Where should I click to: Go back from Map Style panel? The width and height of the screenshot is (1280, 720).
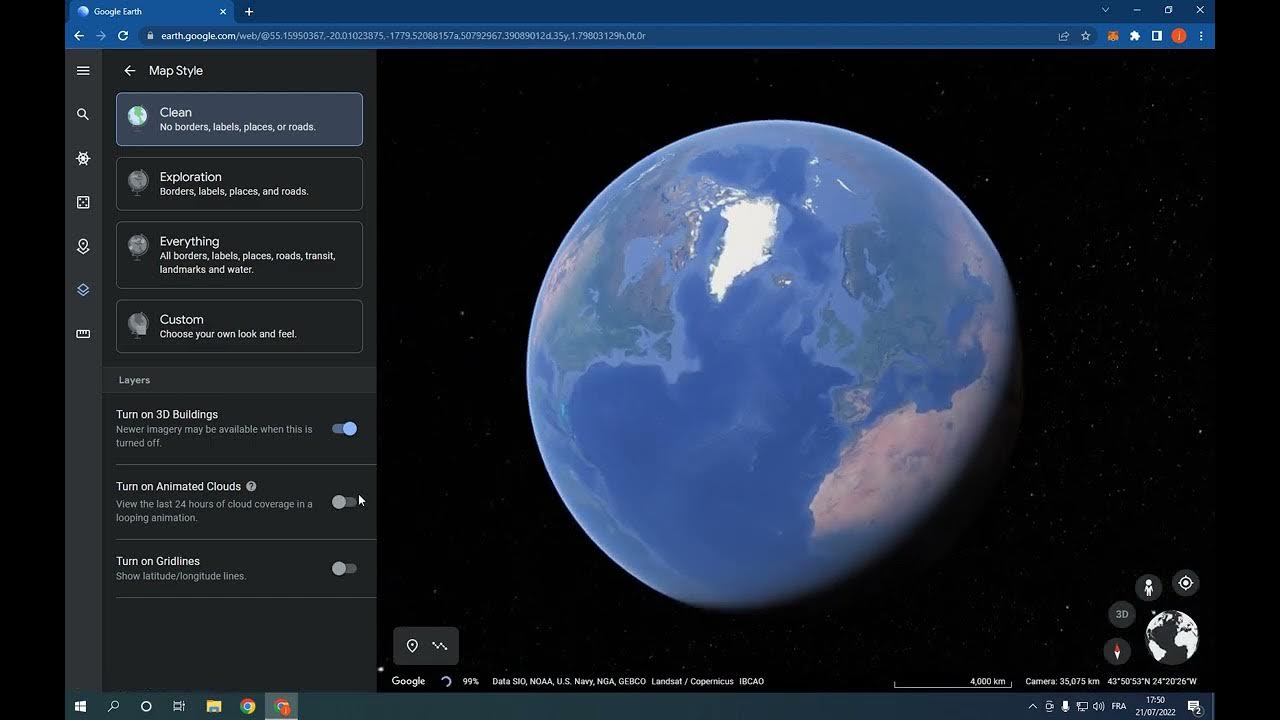point(129,71)
